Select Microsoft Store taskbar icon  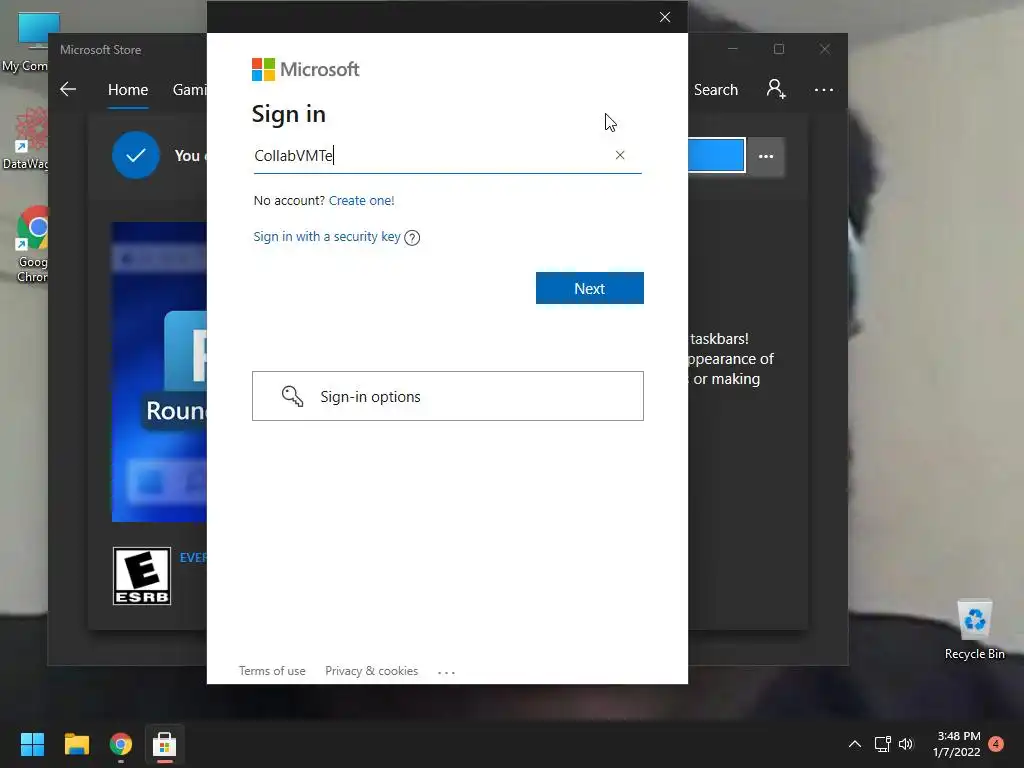[x=165, y=744]
